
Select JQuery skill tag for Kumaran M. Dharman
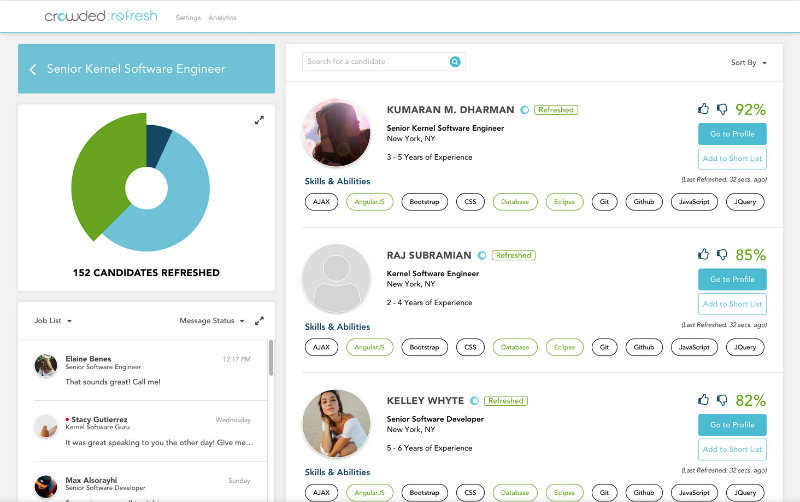745,202
